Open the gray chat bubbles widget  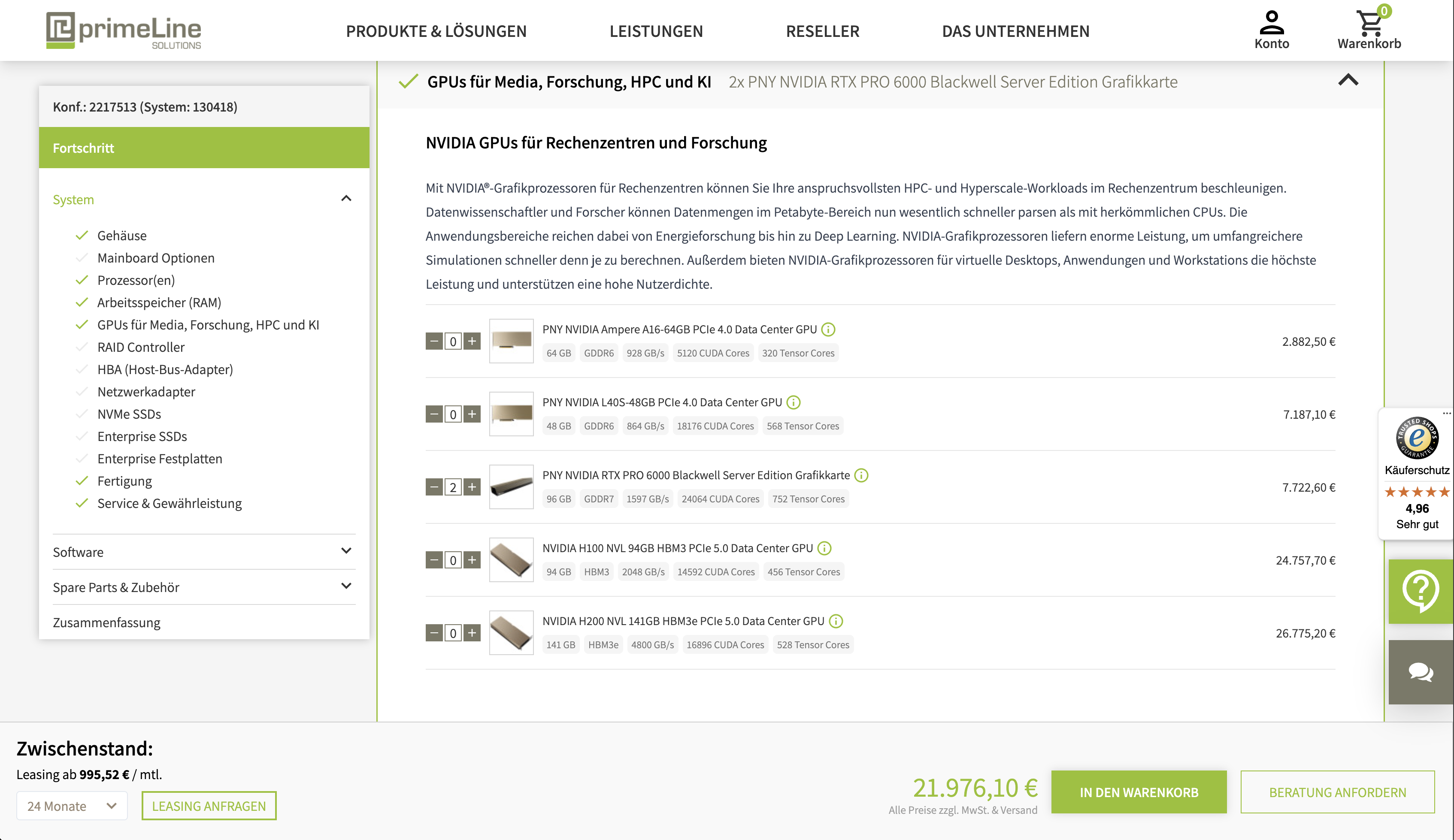(x=1420, y=671)
